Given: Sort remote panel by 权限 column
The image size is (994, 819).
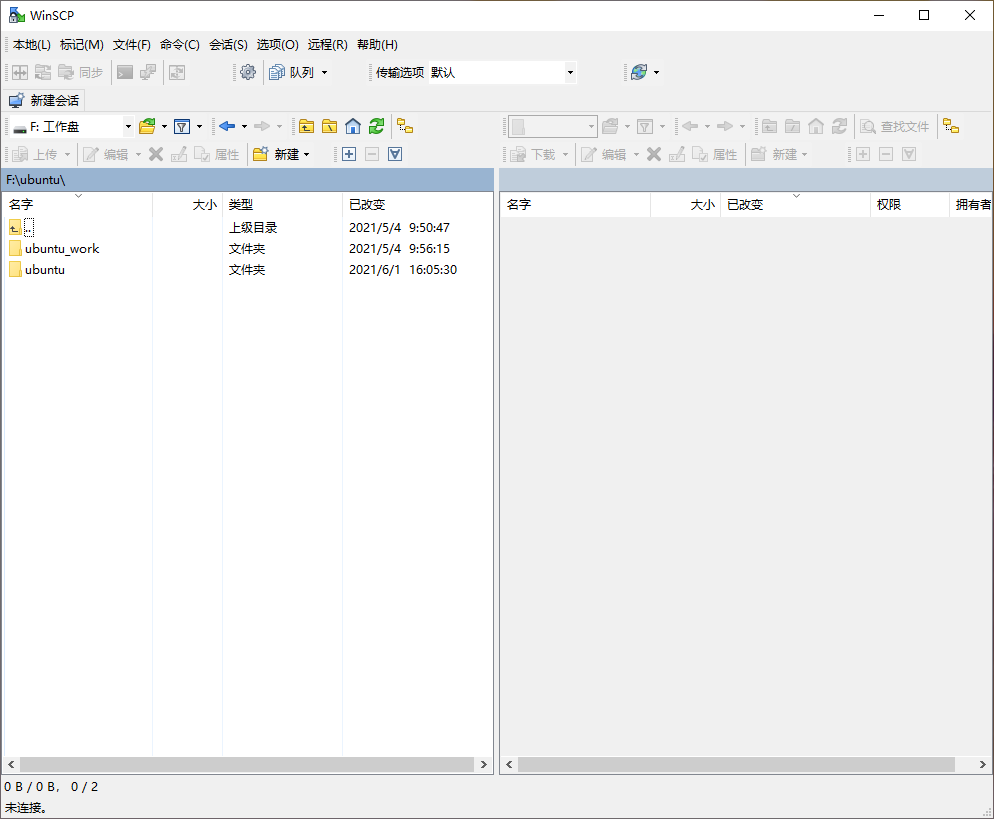Looking at the screenshot, I should (x=909, y=204).
